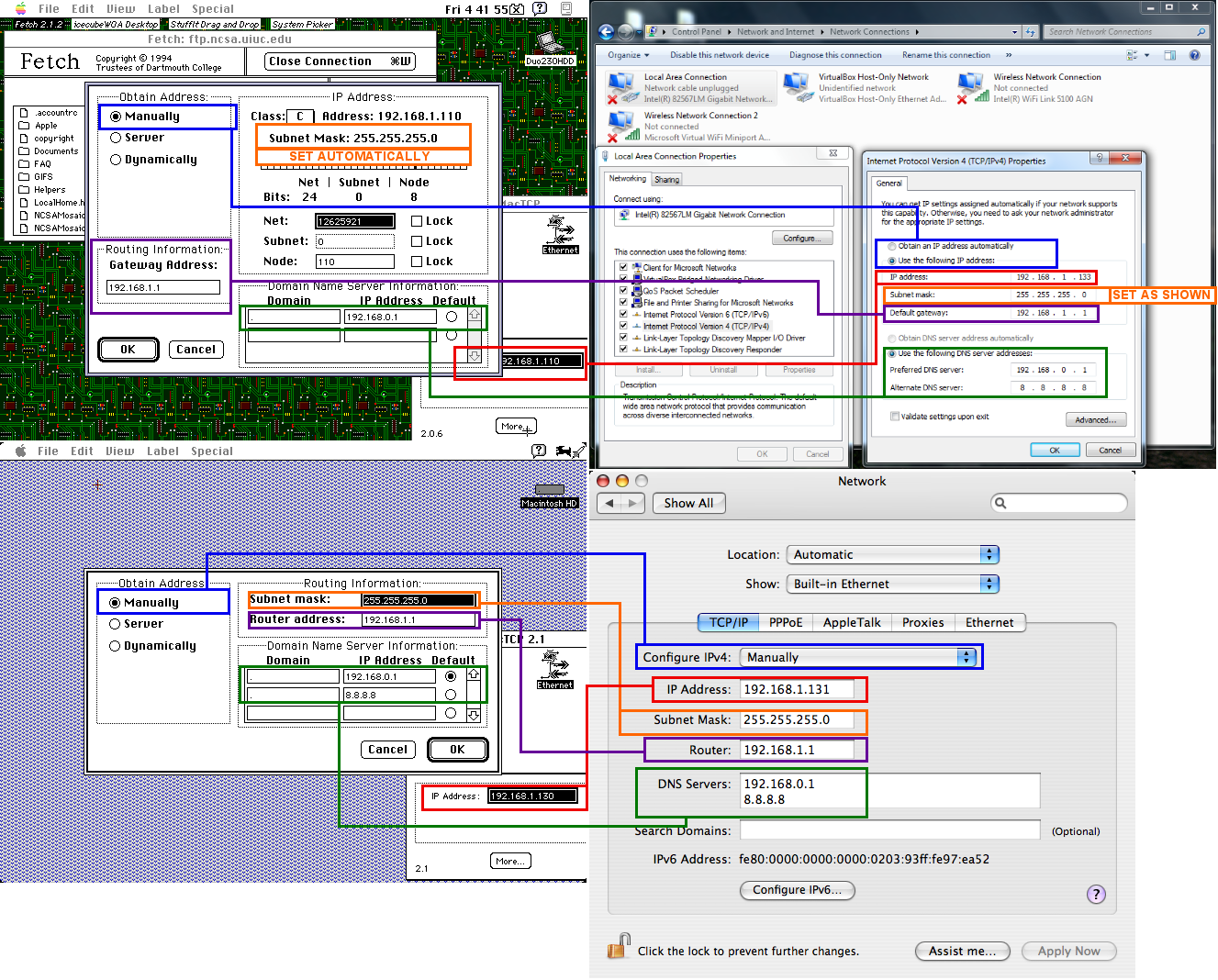Click the Balloon Help icon beside the clock
Image resolution: width=1218 pixels, height=980 pixels.
click(x=540, y=8)
